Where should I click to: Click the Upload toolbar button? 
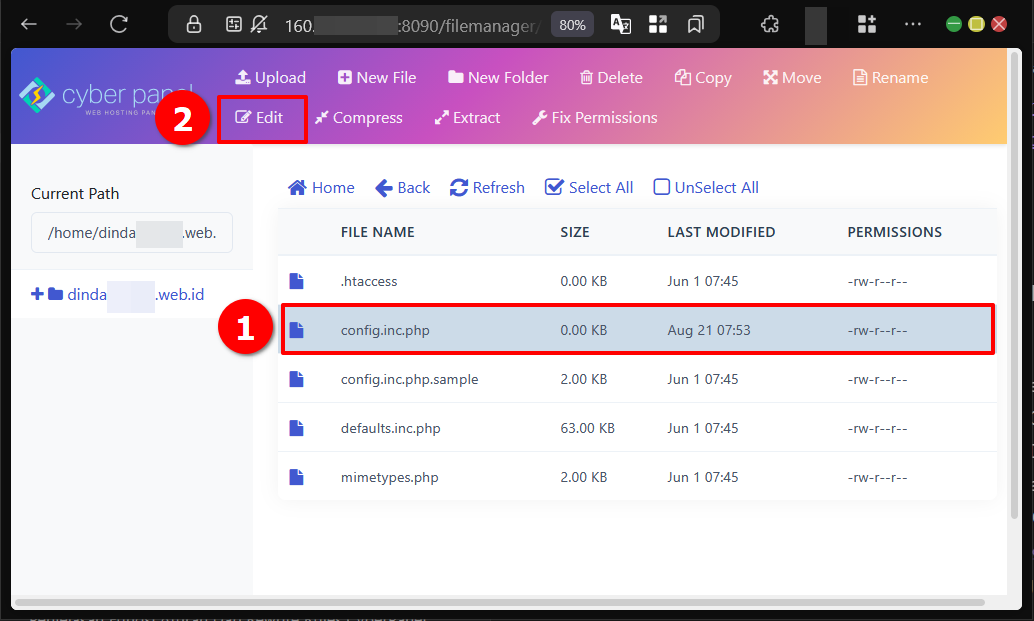(270, 78)
